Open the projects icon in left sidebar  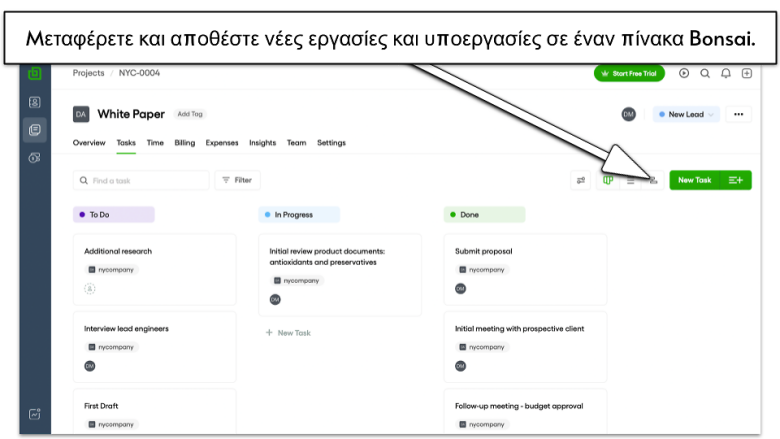coord(34,130)
